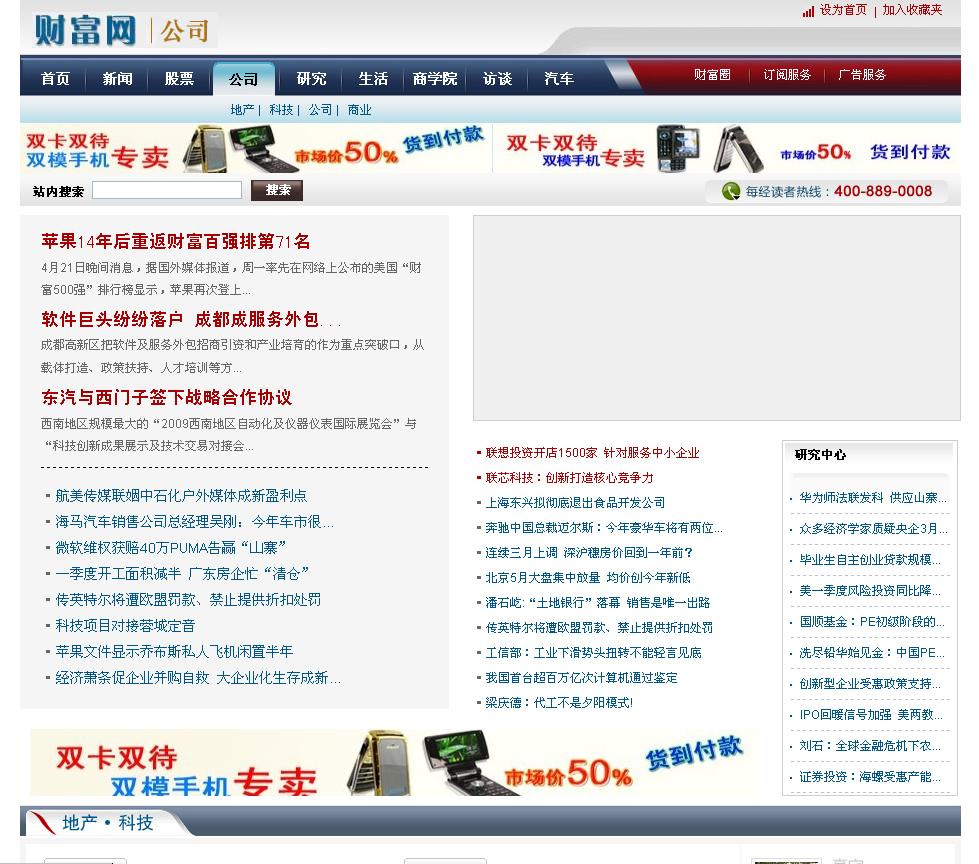Open 访谈 navigation tab
The image size is (979, 864).
point(498,79)
